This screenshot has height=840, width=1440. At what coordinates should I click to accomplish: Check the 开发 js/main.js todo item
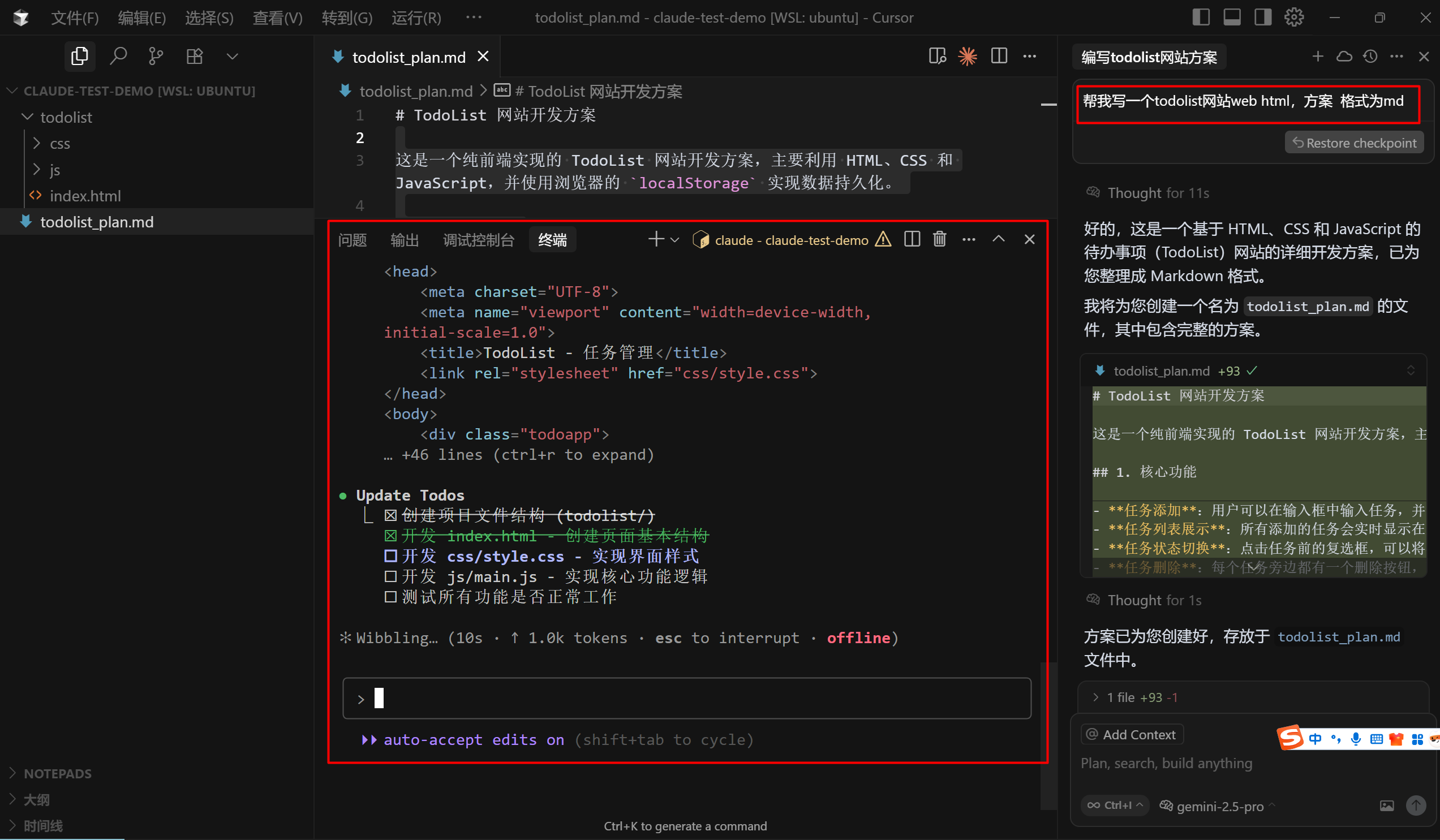[391, 576]
